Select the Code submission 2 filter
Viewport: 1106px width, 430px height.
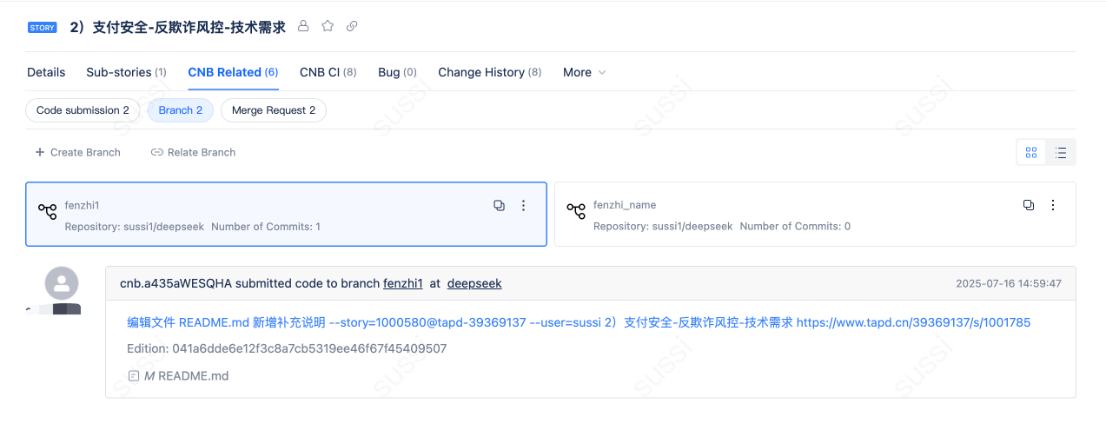tap(83, 110)
